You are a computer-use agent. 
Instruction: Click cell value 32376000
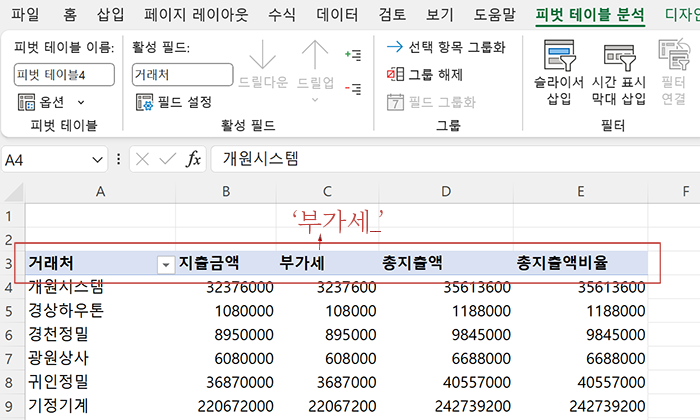[x=240, y=287]
